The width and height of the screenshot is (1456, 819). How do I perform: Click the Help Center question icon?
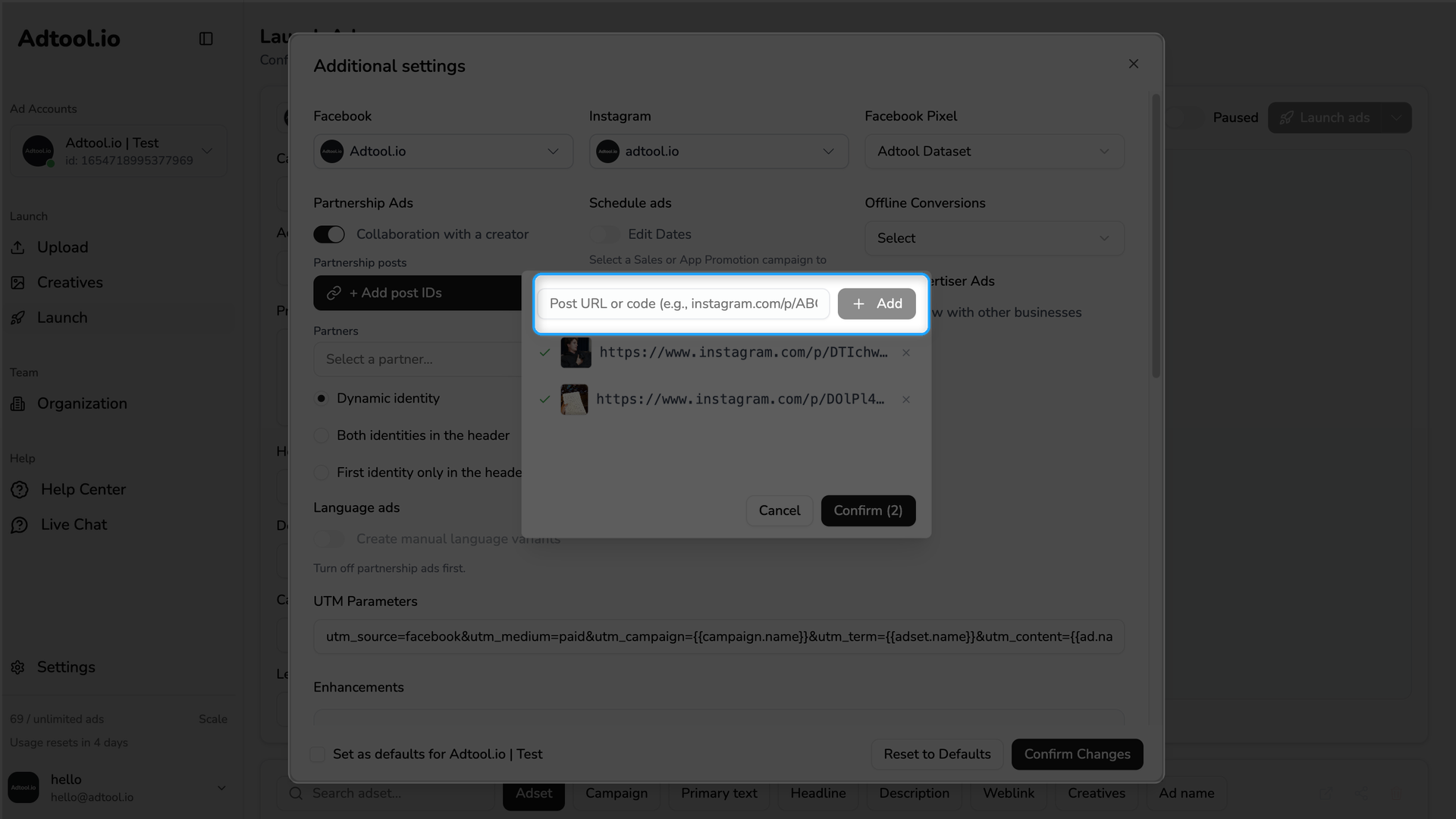coord(20,490)
